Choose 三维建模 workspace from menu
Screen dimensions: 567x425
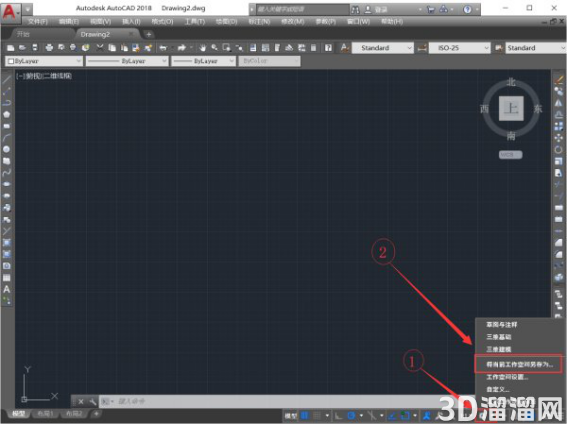click(x=499, y=349)
